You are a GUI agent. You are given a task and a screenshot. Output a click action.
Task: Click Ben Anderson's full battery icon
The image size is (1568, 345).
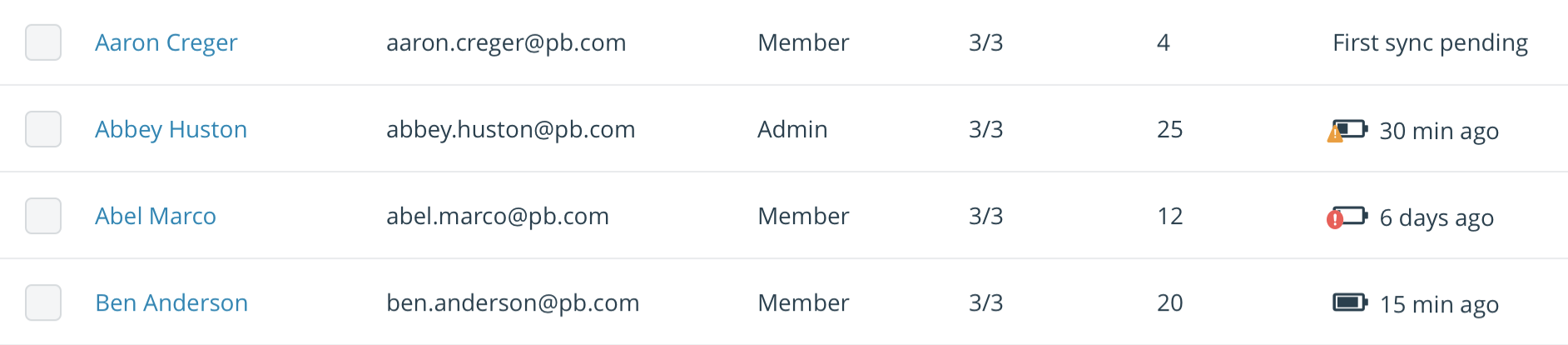[x=1350, y=302]
